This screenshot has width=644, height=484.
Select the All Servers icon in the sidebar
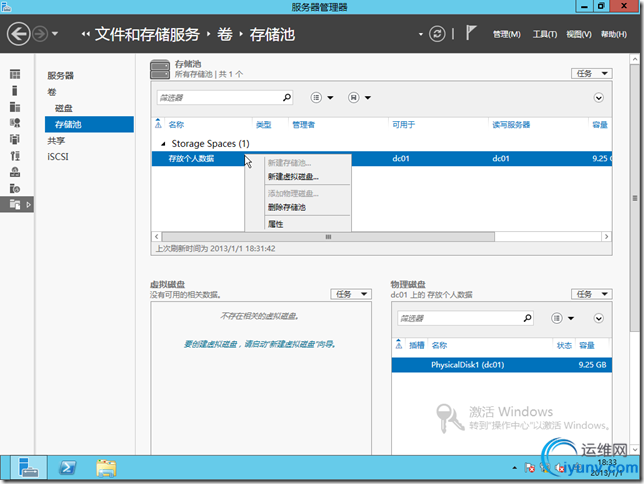coord(15,107)
